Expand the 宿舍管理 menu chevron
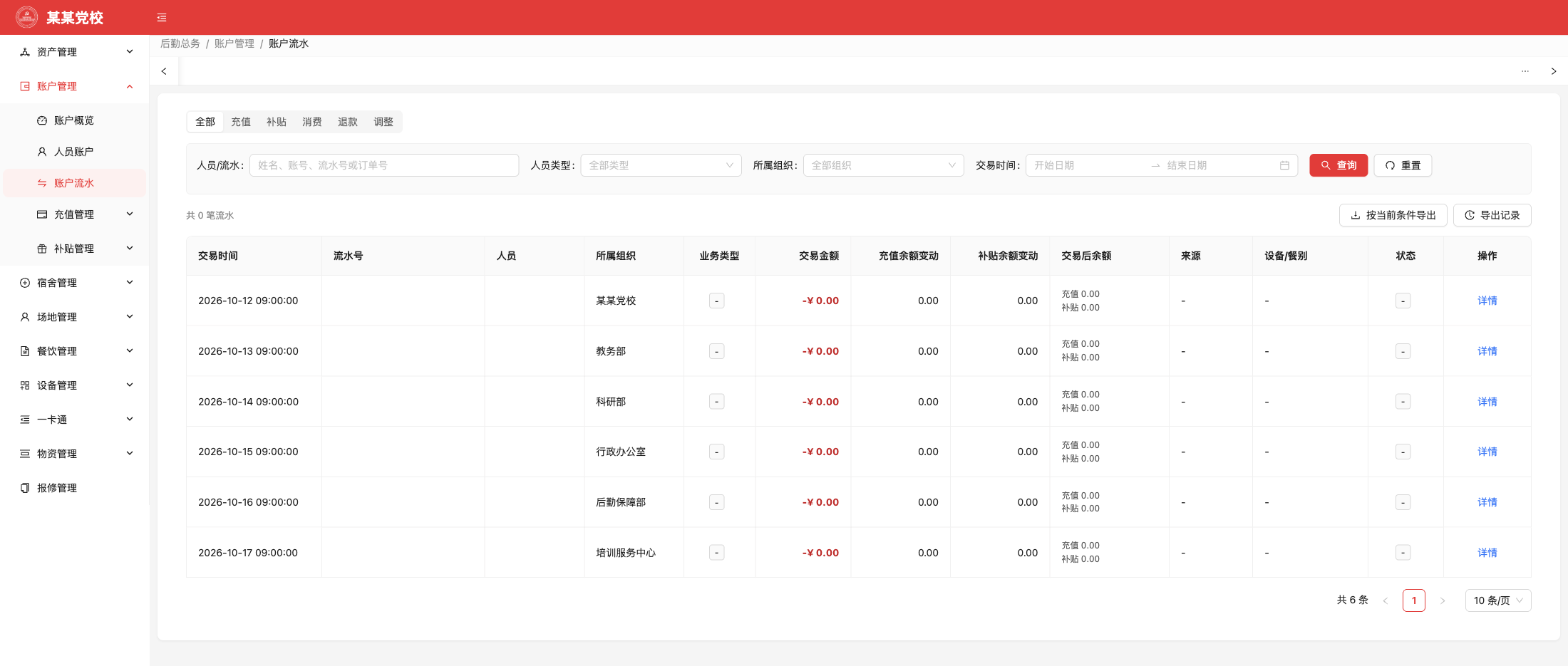 [x=130, y=282]
